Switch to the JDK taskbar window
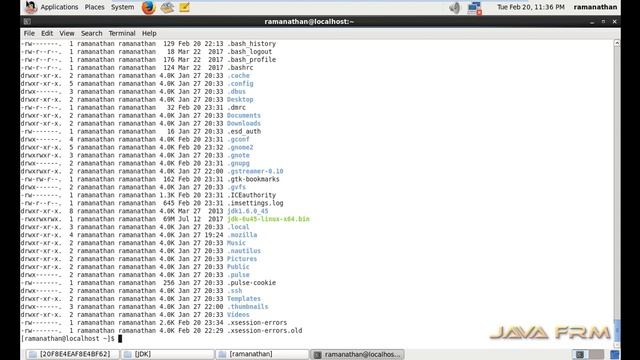The width and height of the screenshot is (640, 360). [x=168, y=354]
